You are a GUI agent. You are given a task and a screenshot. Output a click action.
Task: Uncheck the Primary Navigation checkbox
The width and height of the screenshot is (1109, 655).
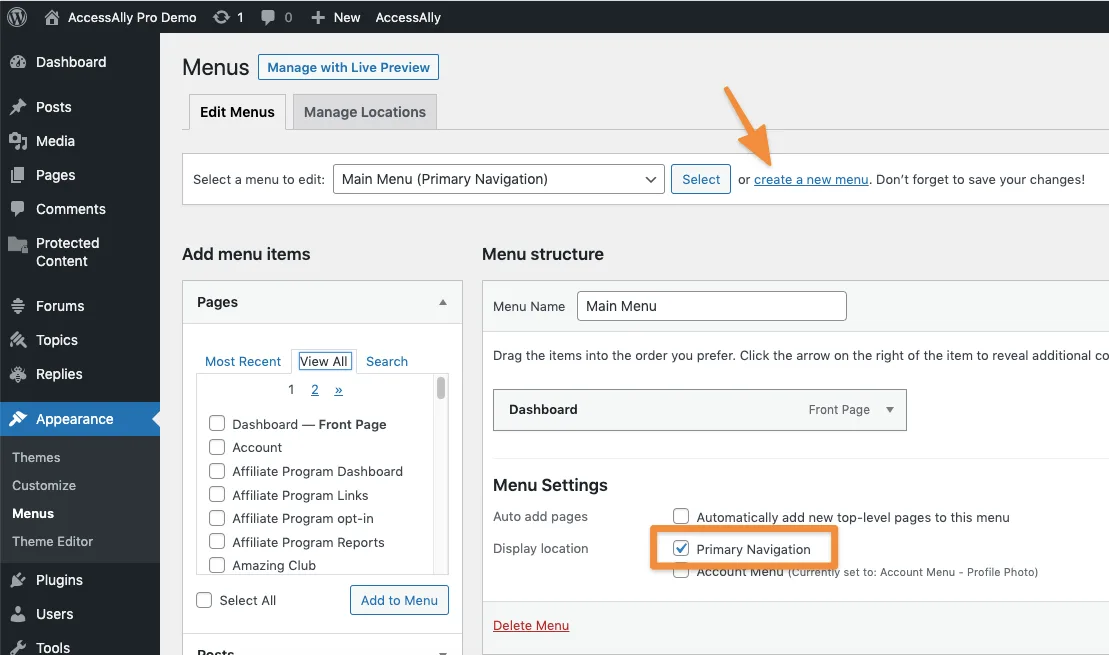pyautogui.click(x=682, y=548)
